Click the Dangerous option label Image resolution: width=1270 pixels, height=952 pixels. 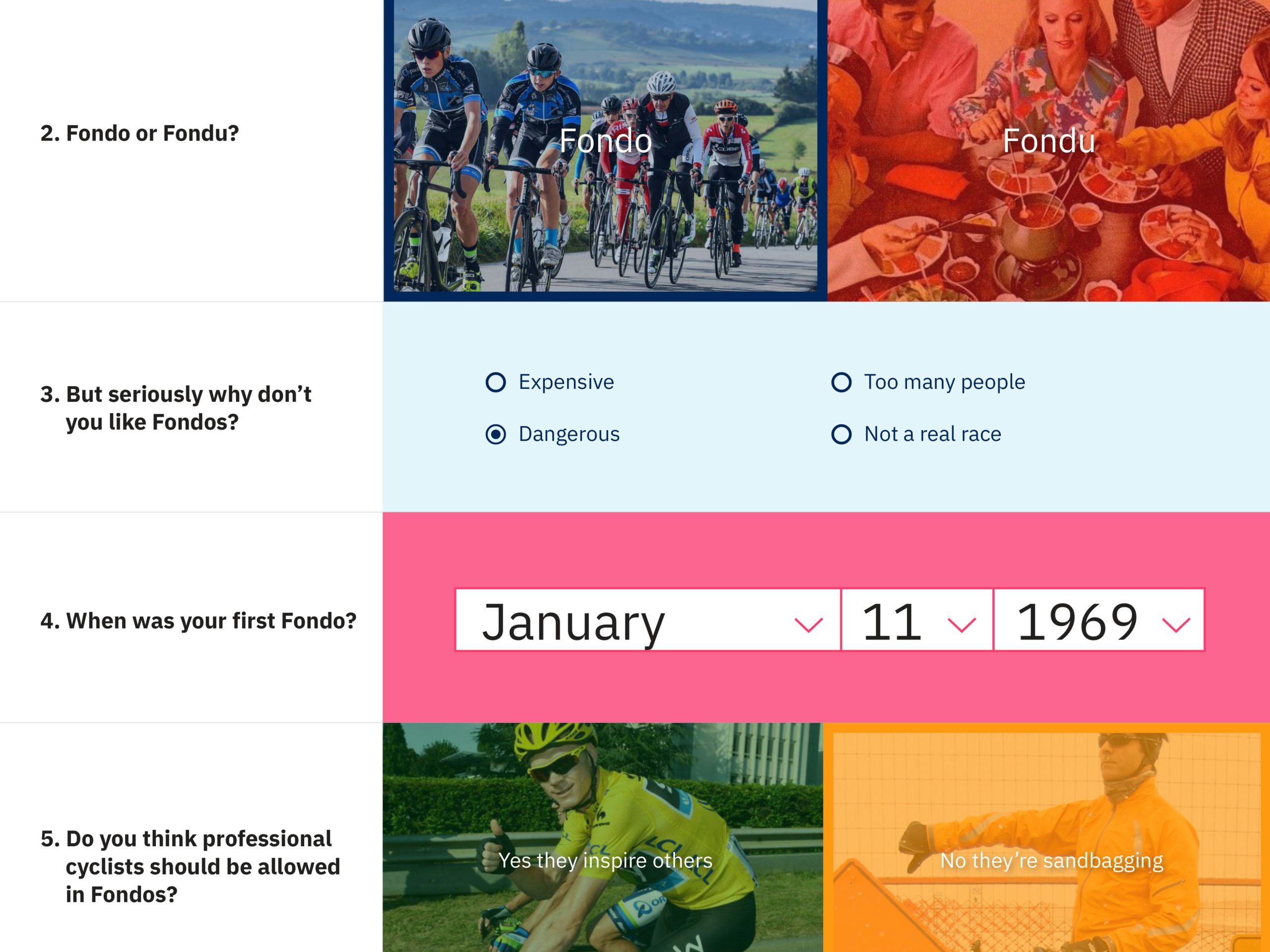(x=569, y=434)
